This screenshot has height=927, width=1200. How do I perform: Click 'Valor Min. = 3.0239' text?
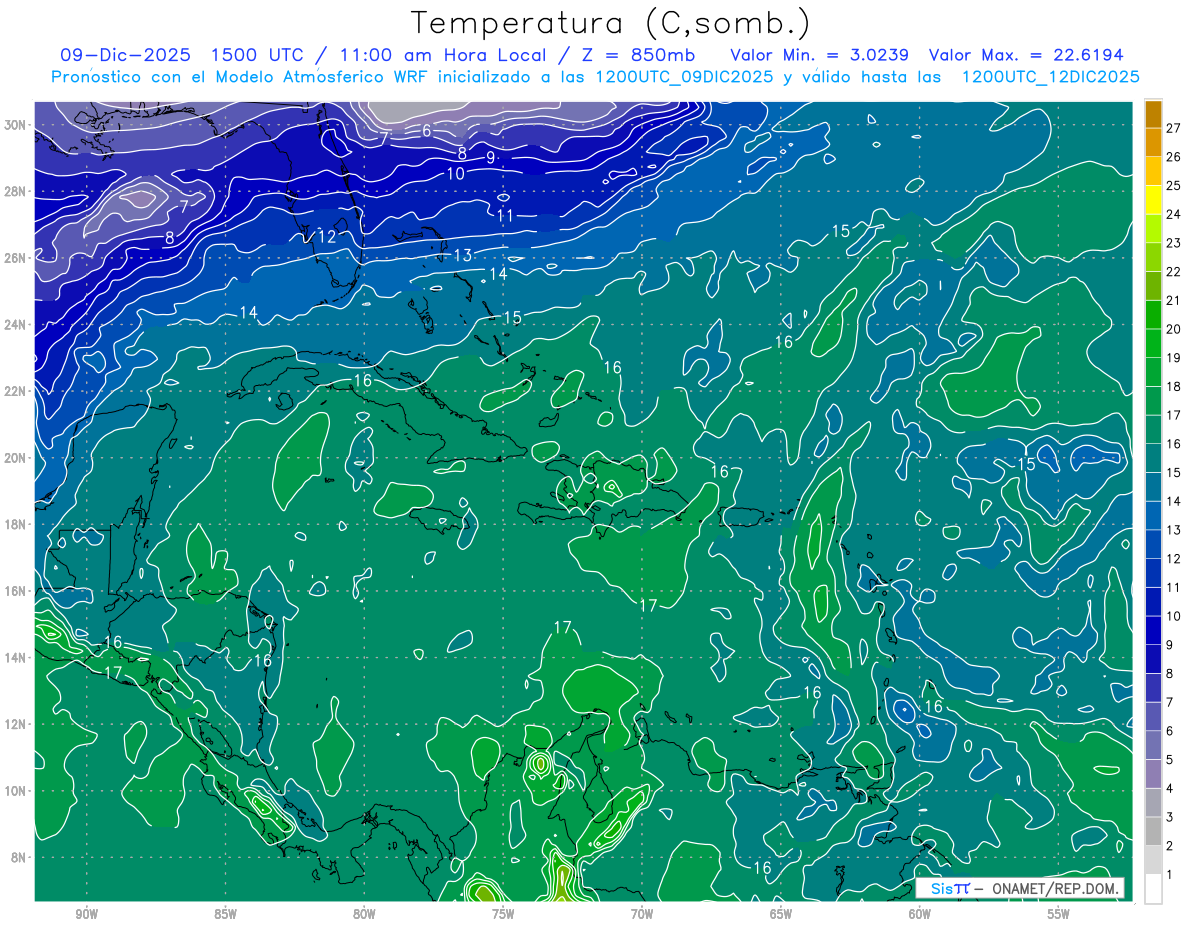[821, 55]
